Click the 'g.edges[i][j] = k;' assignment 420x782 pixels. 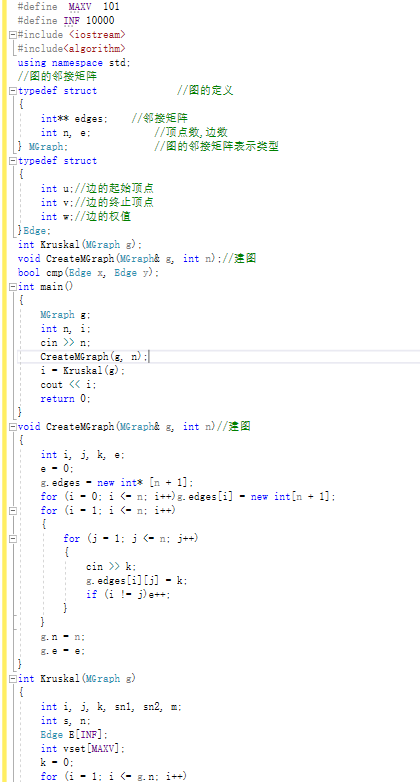click(137, 581)
